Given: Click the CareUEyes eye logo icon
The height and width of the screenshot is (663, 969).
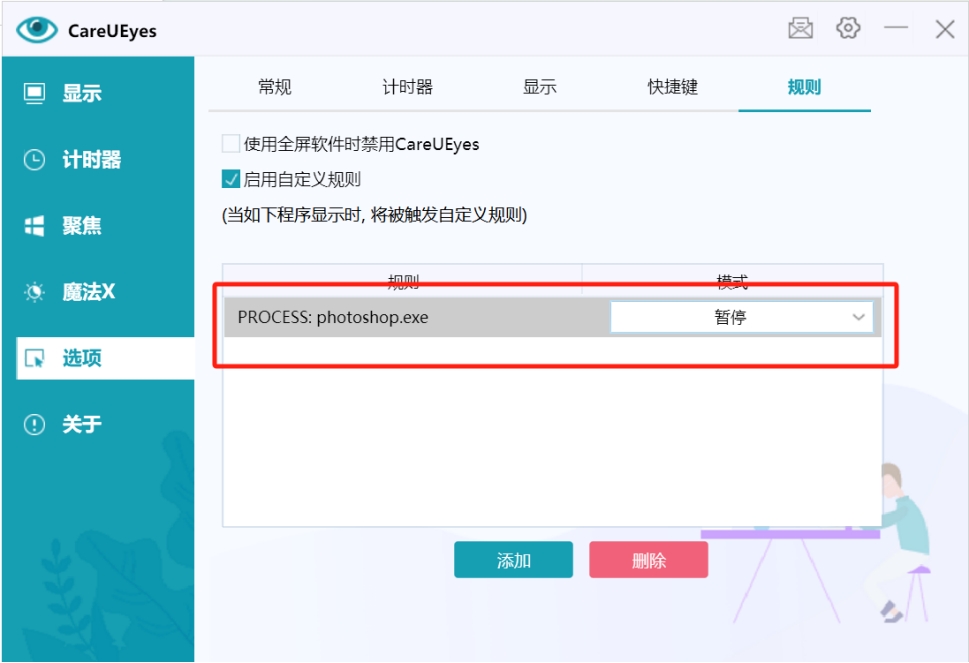Looking at the screenshot, I should coord(37,29).
